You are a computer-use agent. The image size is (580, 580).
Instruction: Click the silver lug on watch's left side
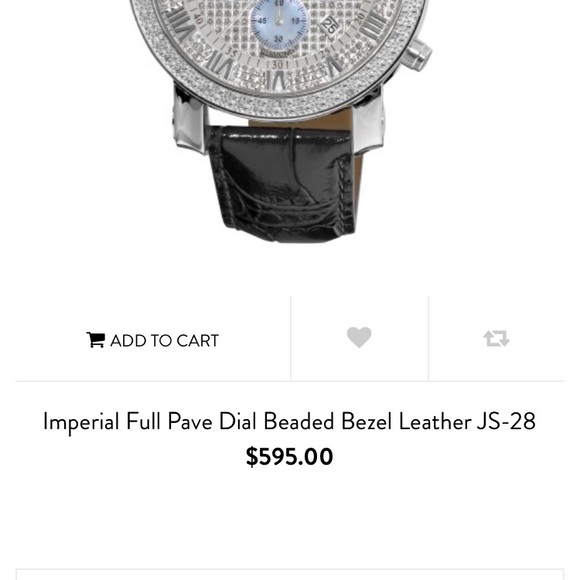pyautogui.click(x=189, y=120)
